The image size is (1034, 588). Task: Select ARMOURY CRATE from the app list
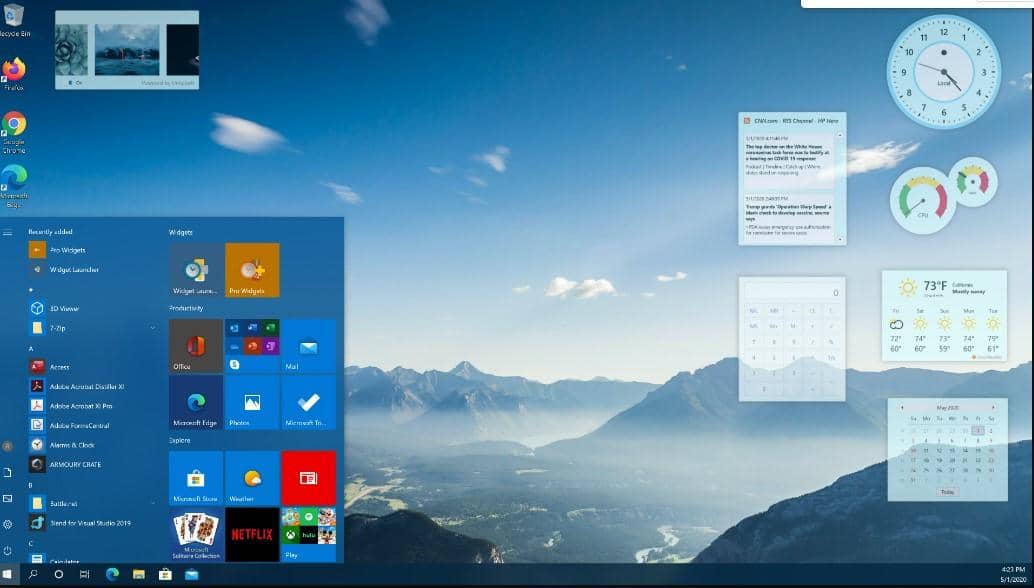pos(75,464)
